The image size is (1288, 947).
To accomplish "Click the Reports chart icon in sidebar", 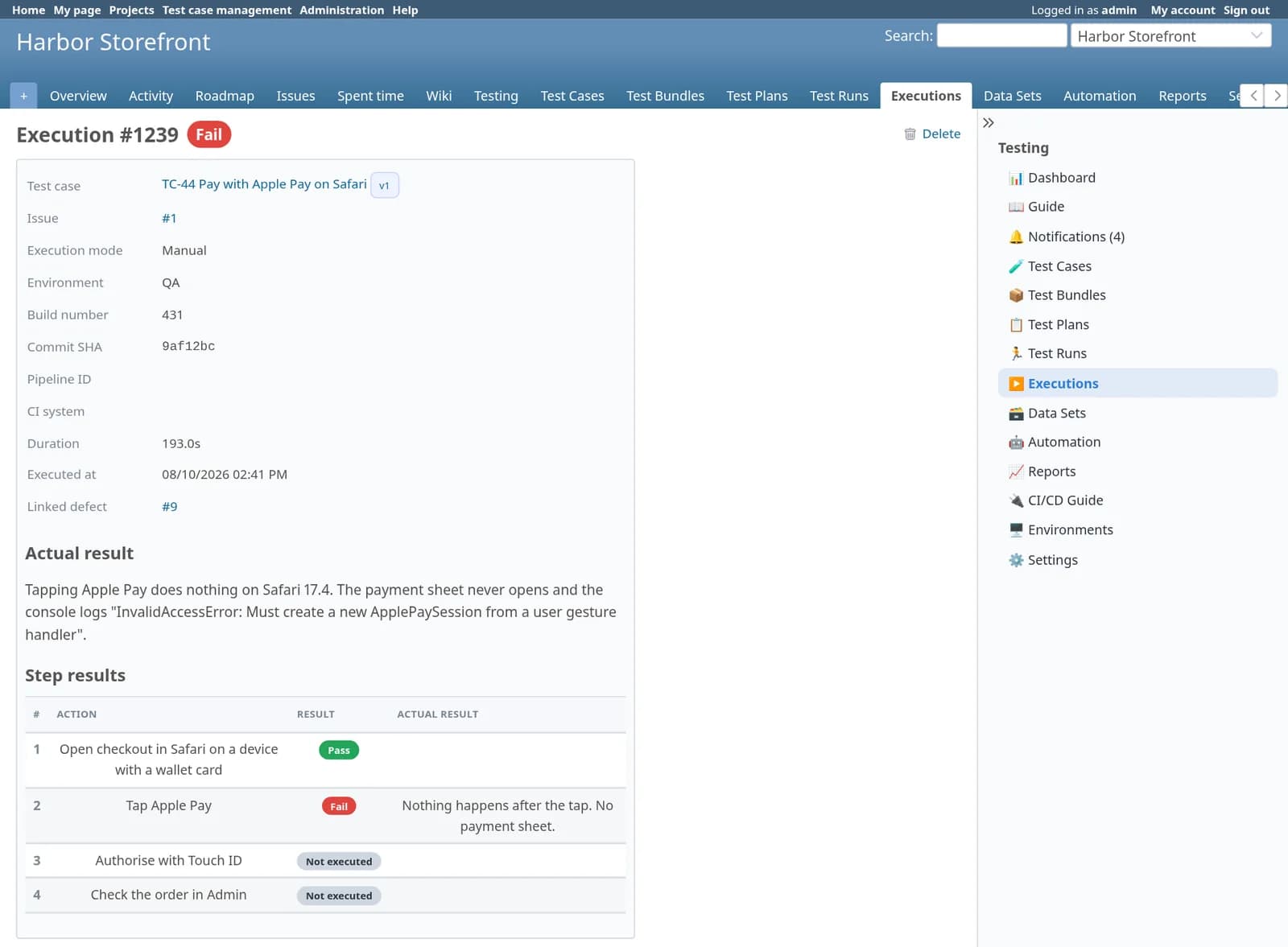I will pyautogui.click(x=1016, y=472).
